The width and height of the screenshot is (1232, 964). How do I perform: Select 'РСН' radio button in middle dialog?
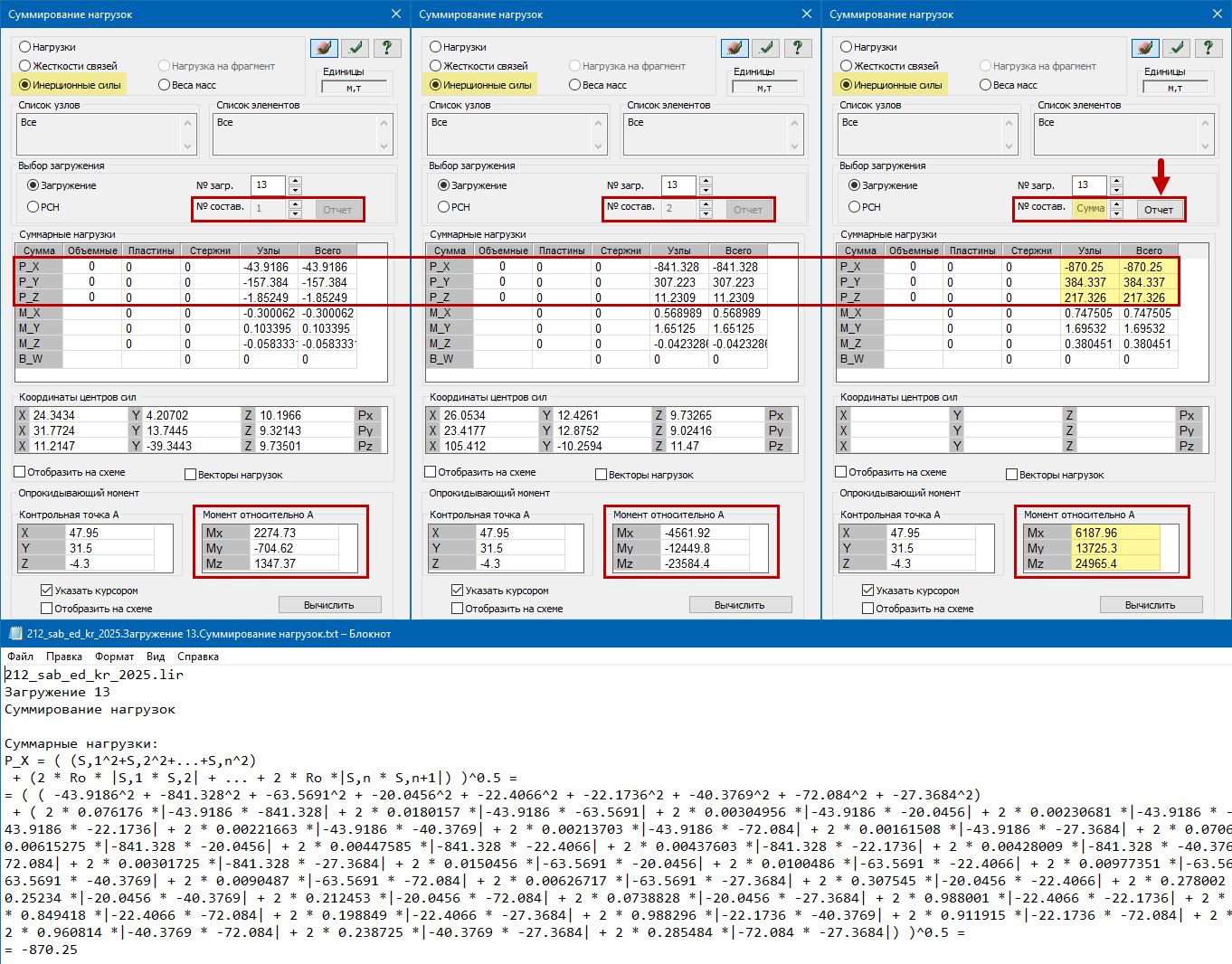coord(443,207)
